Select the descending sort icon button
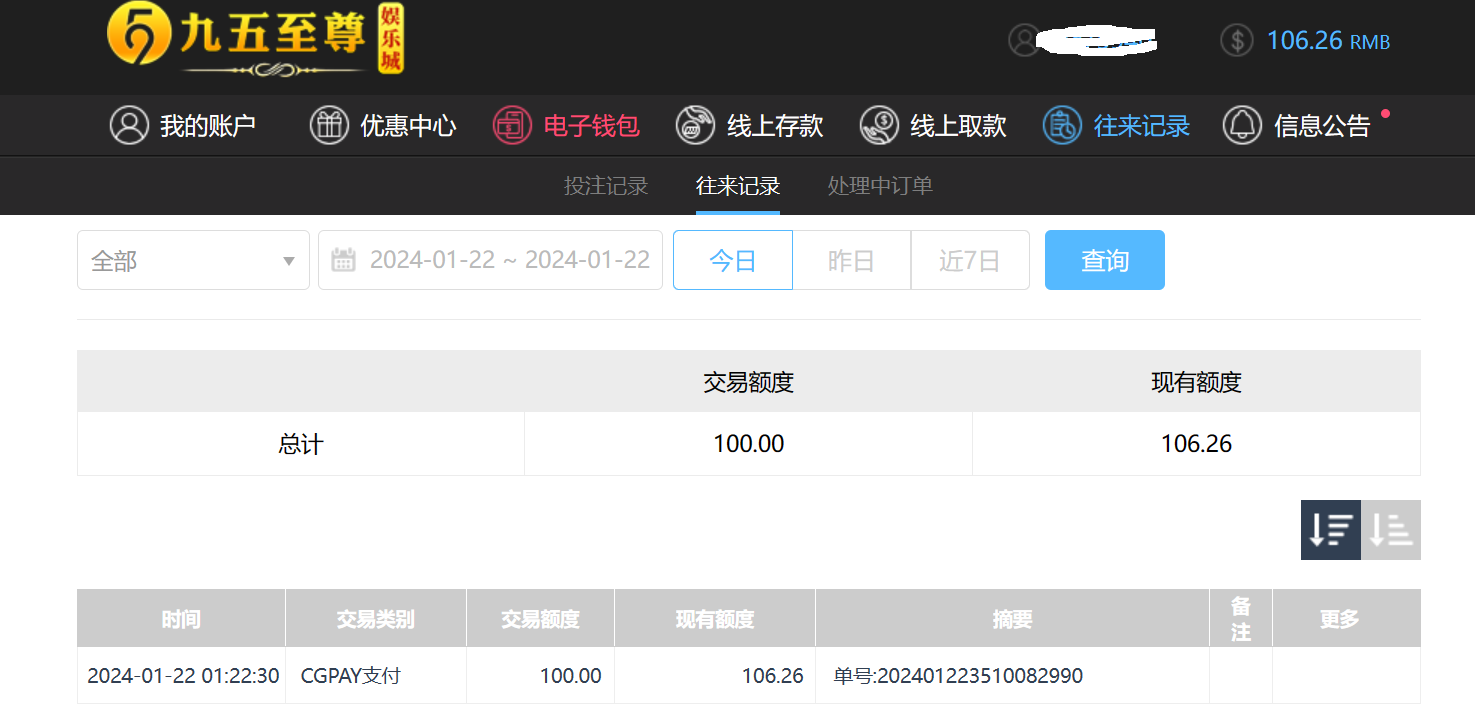1475x723 pixels. [x=1331, y=530]
